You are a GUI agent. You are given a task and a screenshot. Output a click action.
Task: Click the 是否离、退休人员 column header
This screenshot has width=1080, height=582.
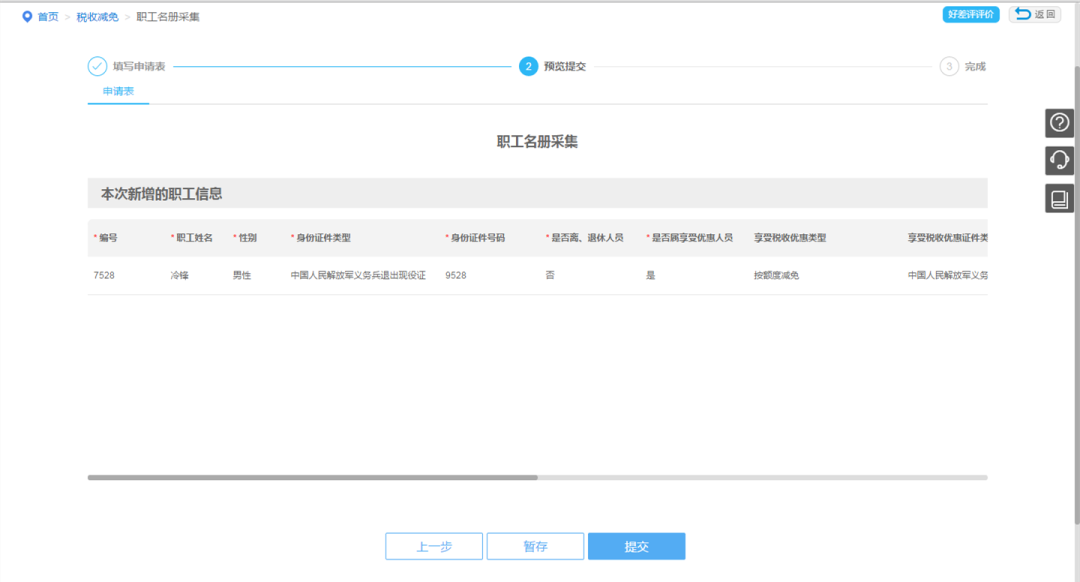click(x=588, y=238)
